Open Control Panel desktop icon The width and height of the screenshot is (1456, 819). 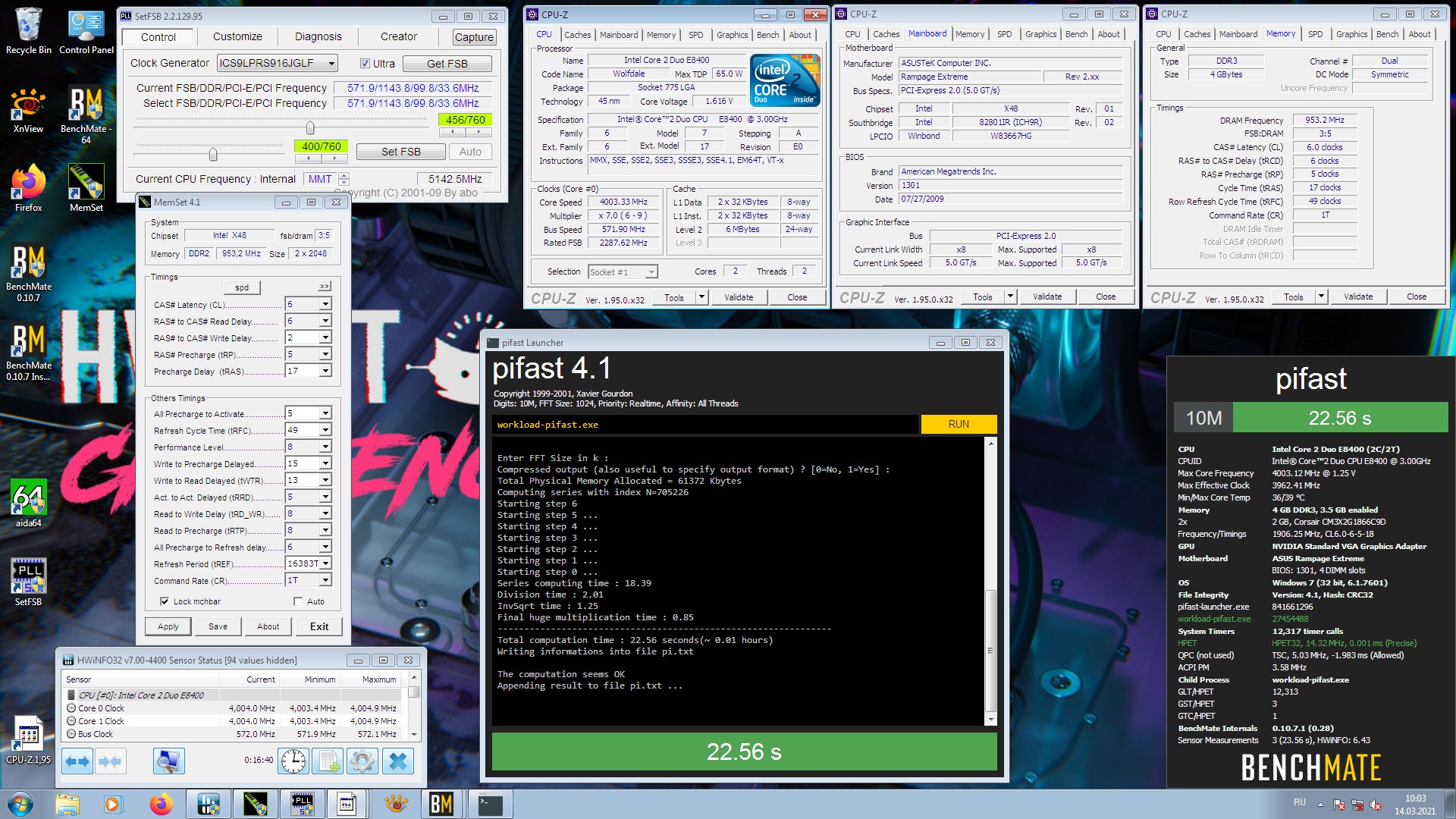coord(86,32)
